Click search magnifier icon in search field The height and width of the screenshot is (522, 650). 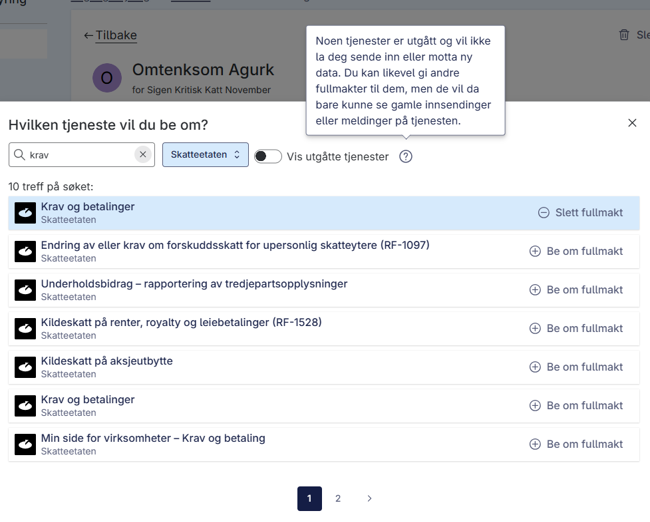point(19,155)
